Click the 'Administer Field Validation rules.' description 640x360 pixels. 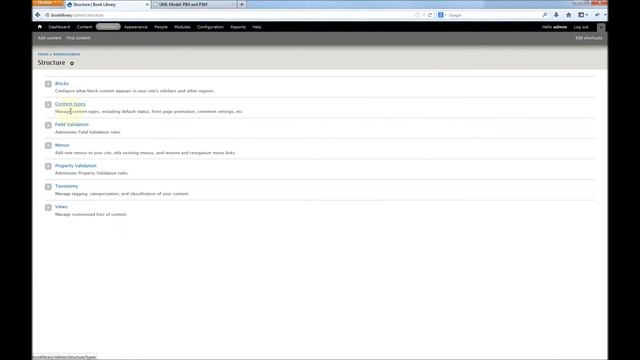point(88,132)
